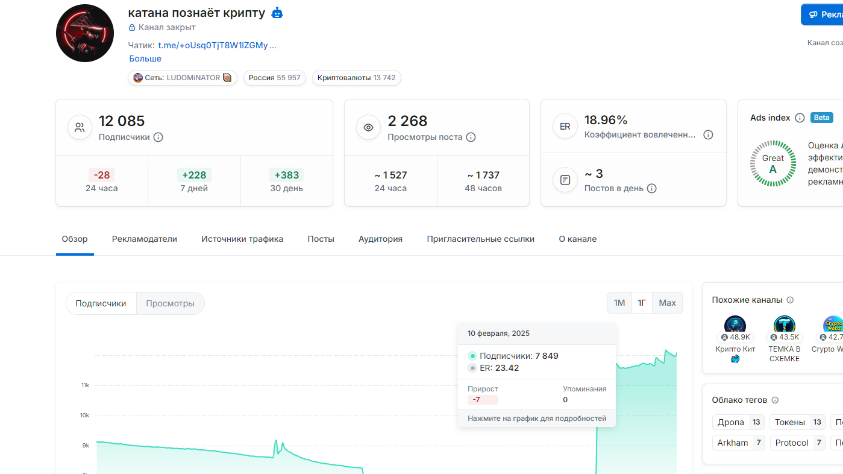Open similar channel Крипто Кит
The image size is (843, 474).
735,339
